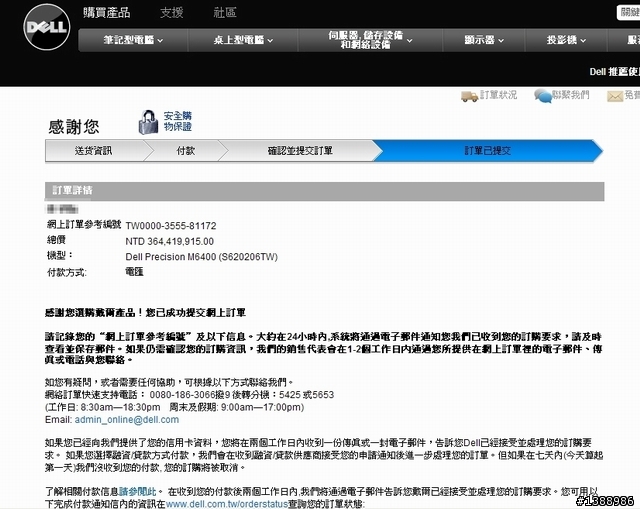Open the www.dell.com.tw/orderstatus link

[227, 504]
